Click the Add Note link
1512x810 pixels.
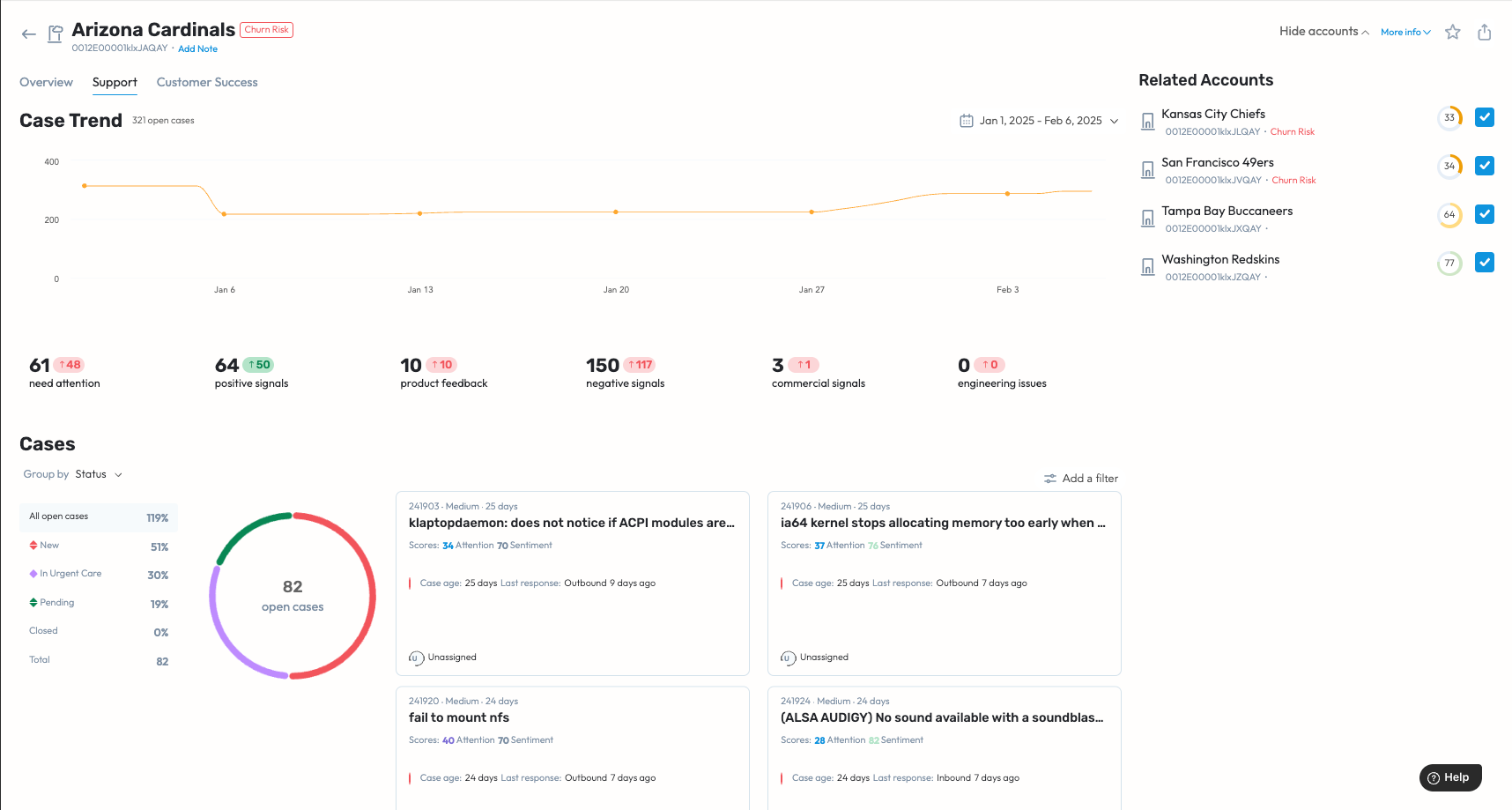click(197, 49)
